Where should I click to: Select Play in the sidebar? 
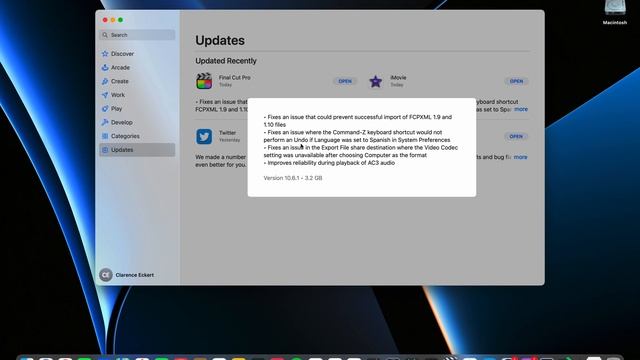pos(137,109)
